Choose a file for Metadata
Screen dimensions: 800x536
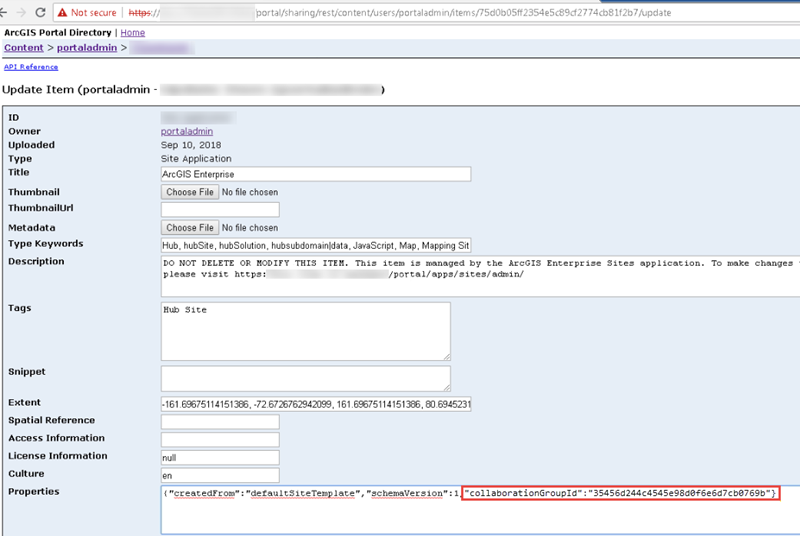(x=190, y=227)
